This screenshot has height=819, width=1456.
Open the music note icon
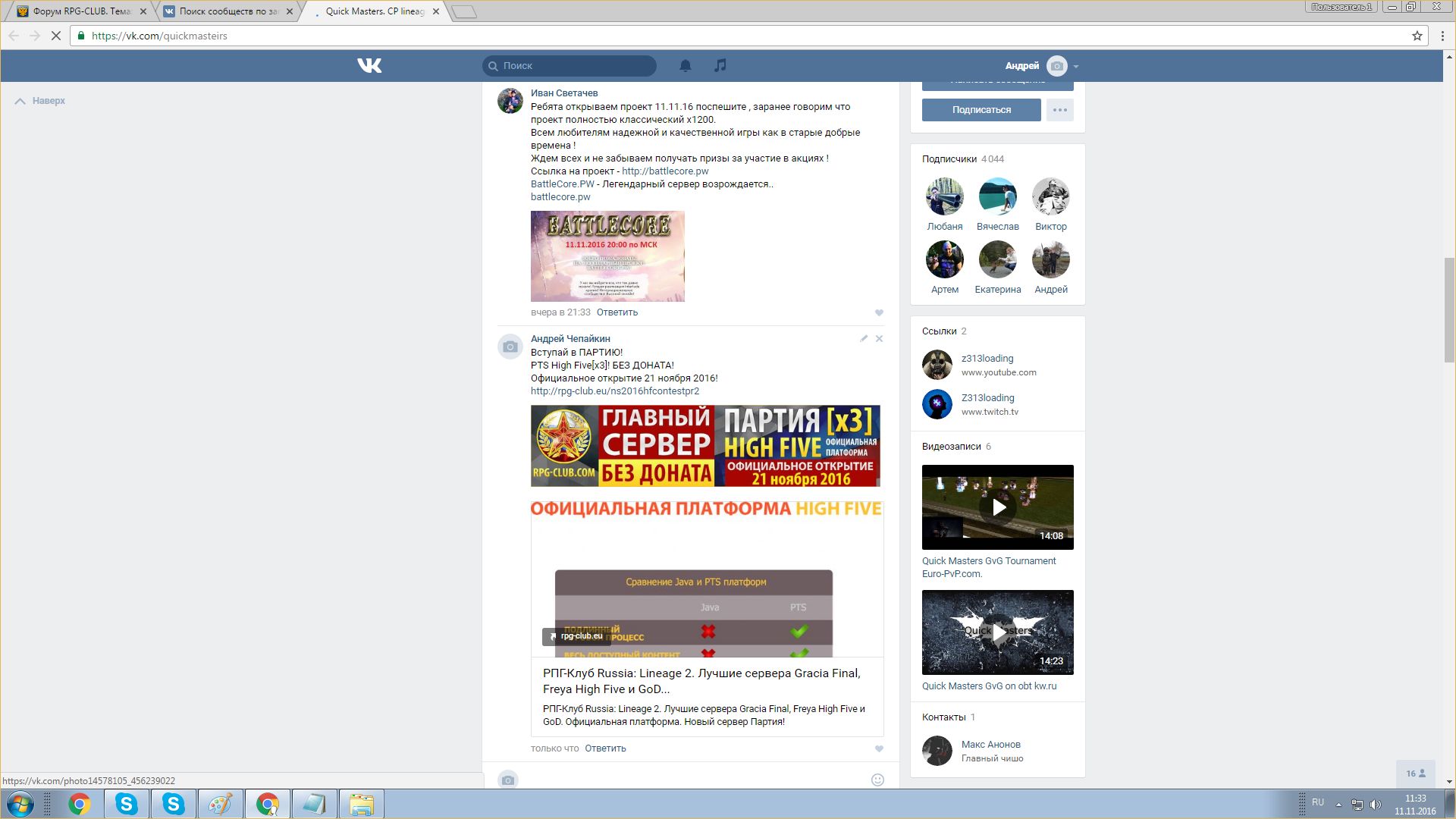[720, 66]
